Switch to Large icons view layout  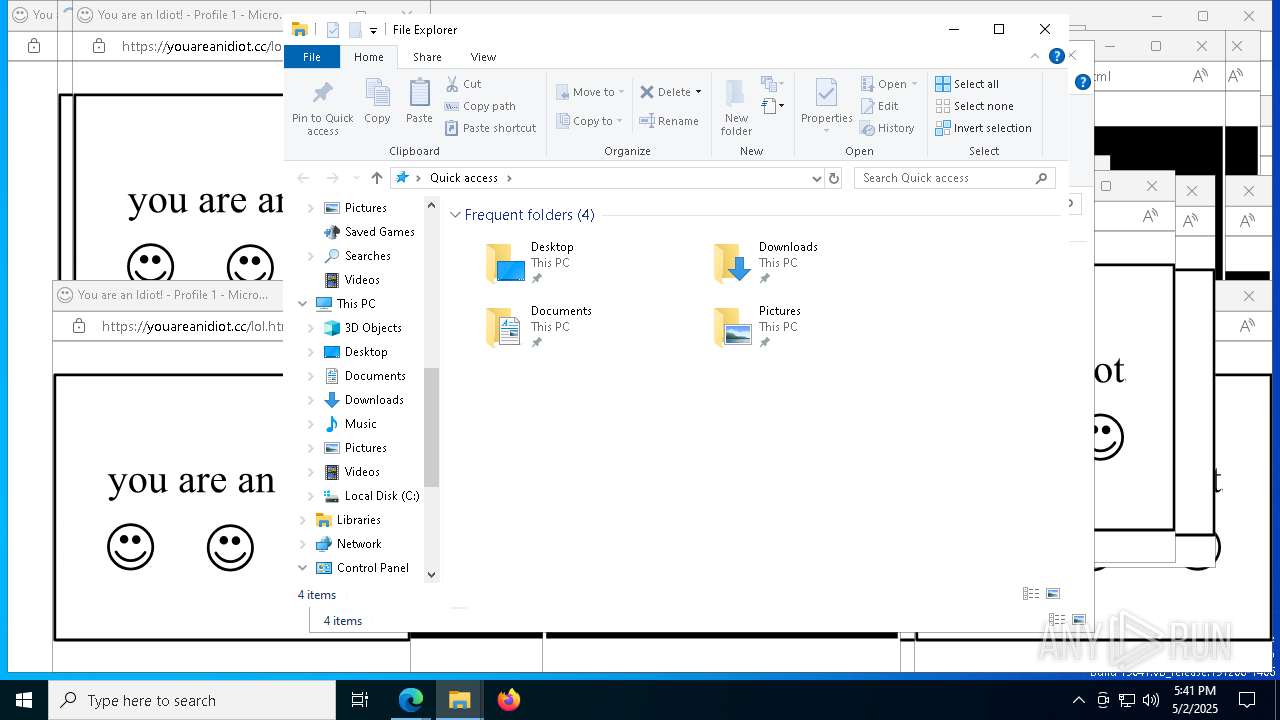point(1052,594)
